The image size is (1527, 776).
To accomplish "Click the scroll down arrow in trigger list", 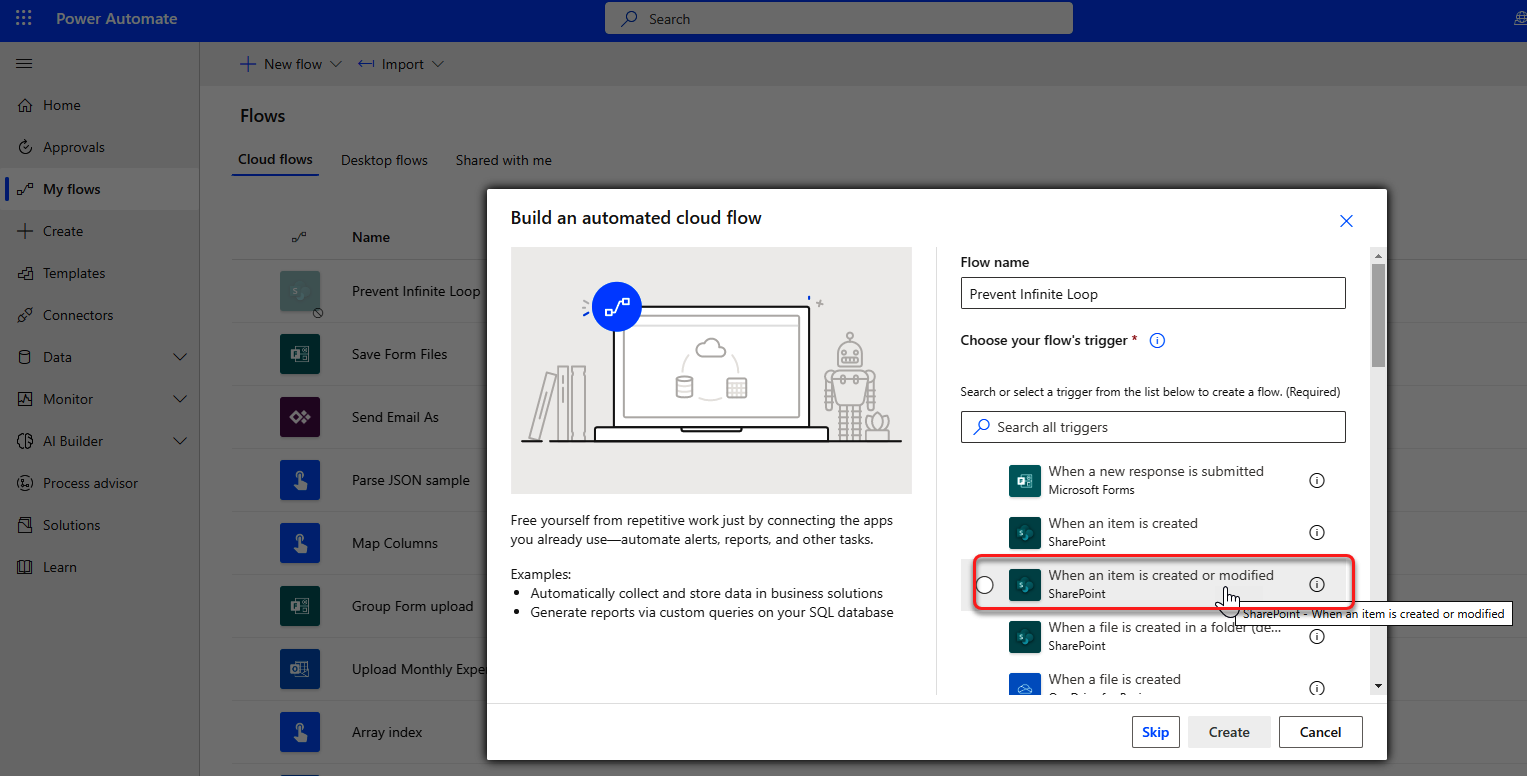I will (1378, 686).
